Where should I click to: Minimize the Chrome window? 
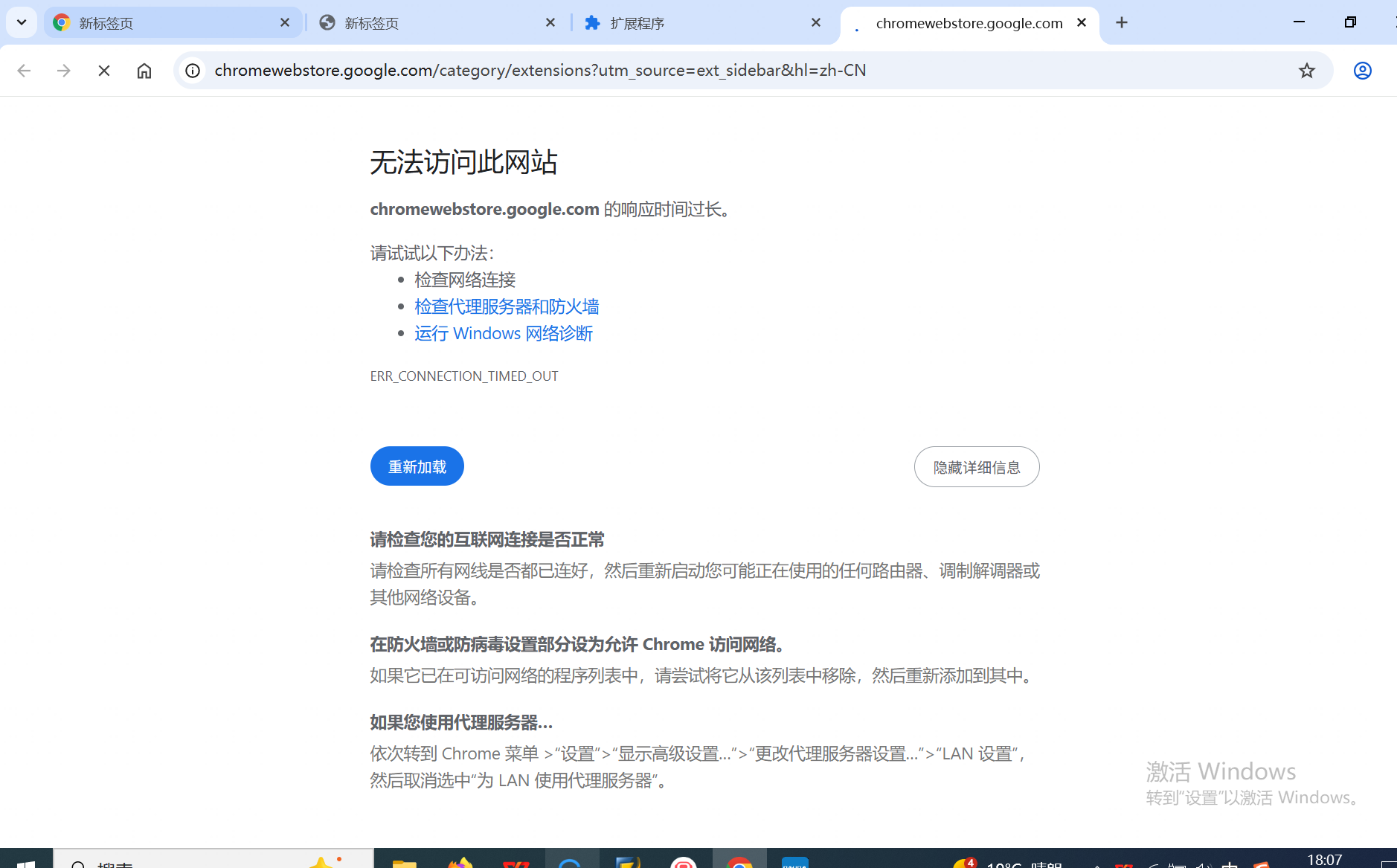click(x=1300, y=22)
